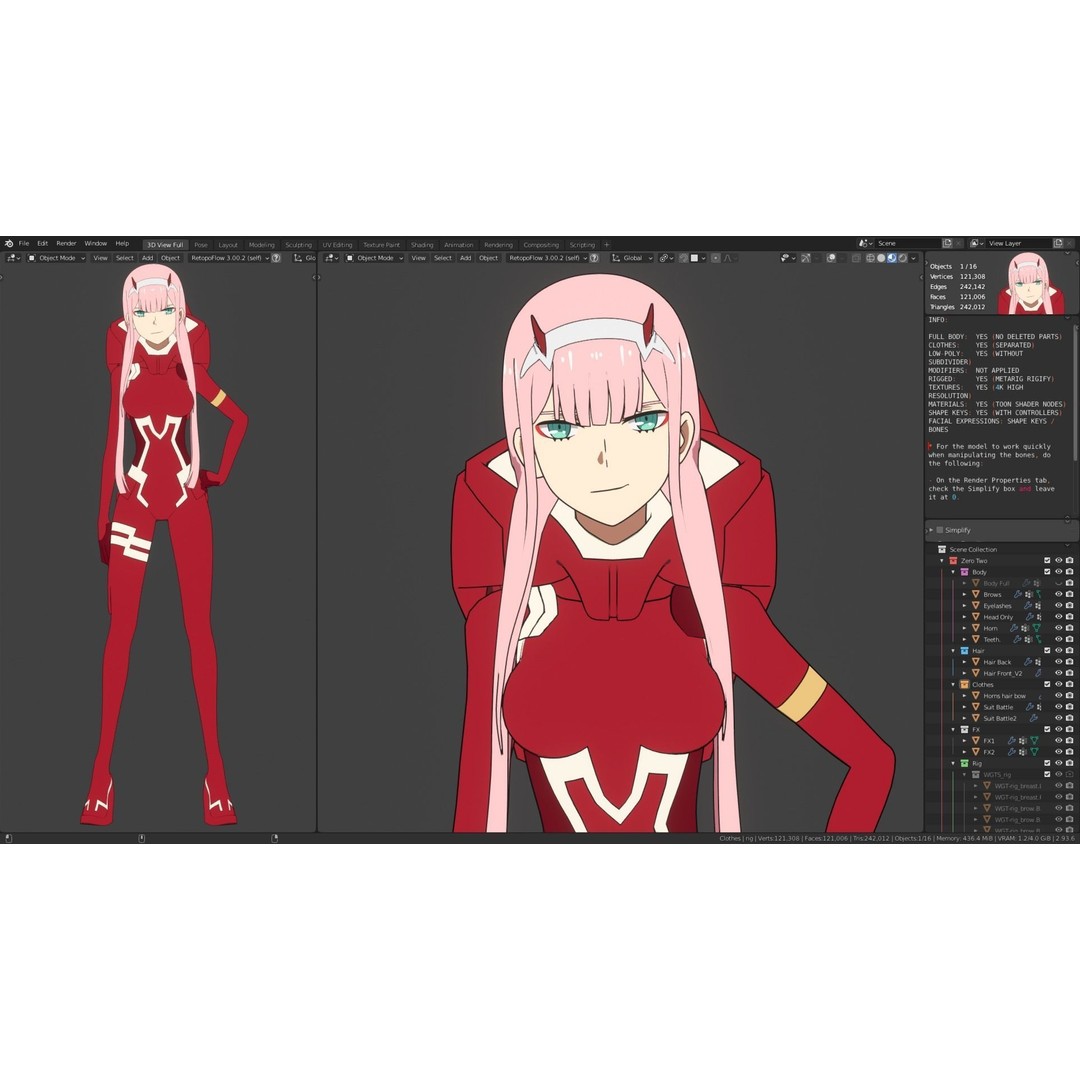Switch to Sculpting workspace tab
Screen dimensions: 1080x1080
click(x=298, y=245)
